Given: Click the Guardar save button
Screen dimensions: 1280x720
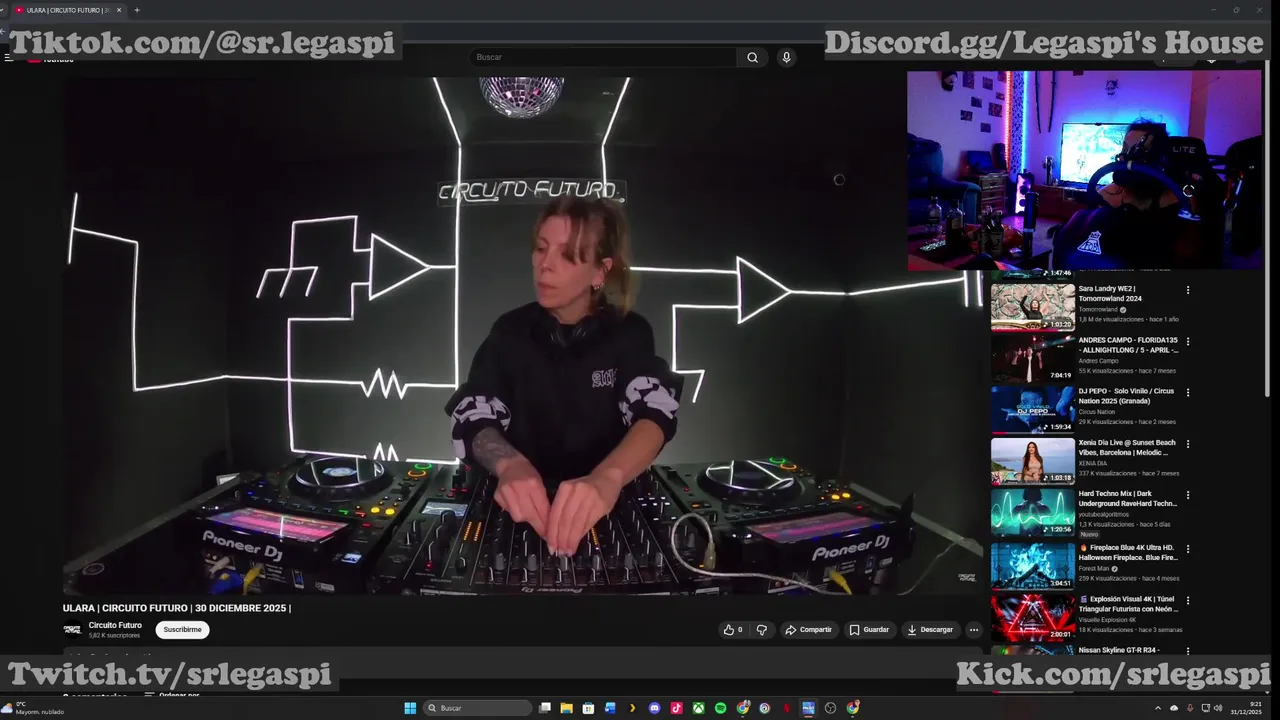Looking at the screenshot, I should [x=869, y=630].
